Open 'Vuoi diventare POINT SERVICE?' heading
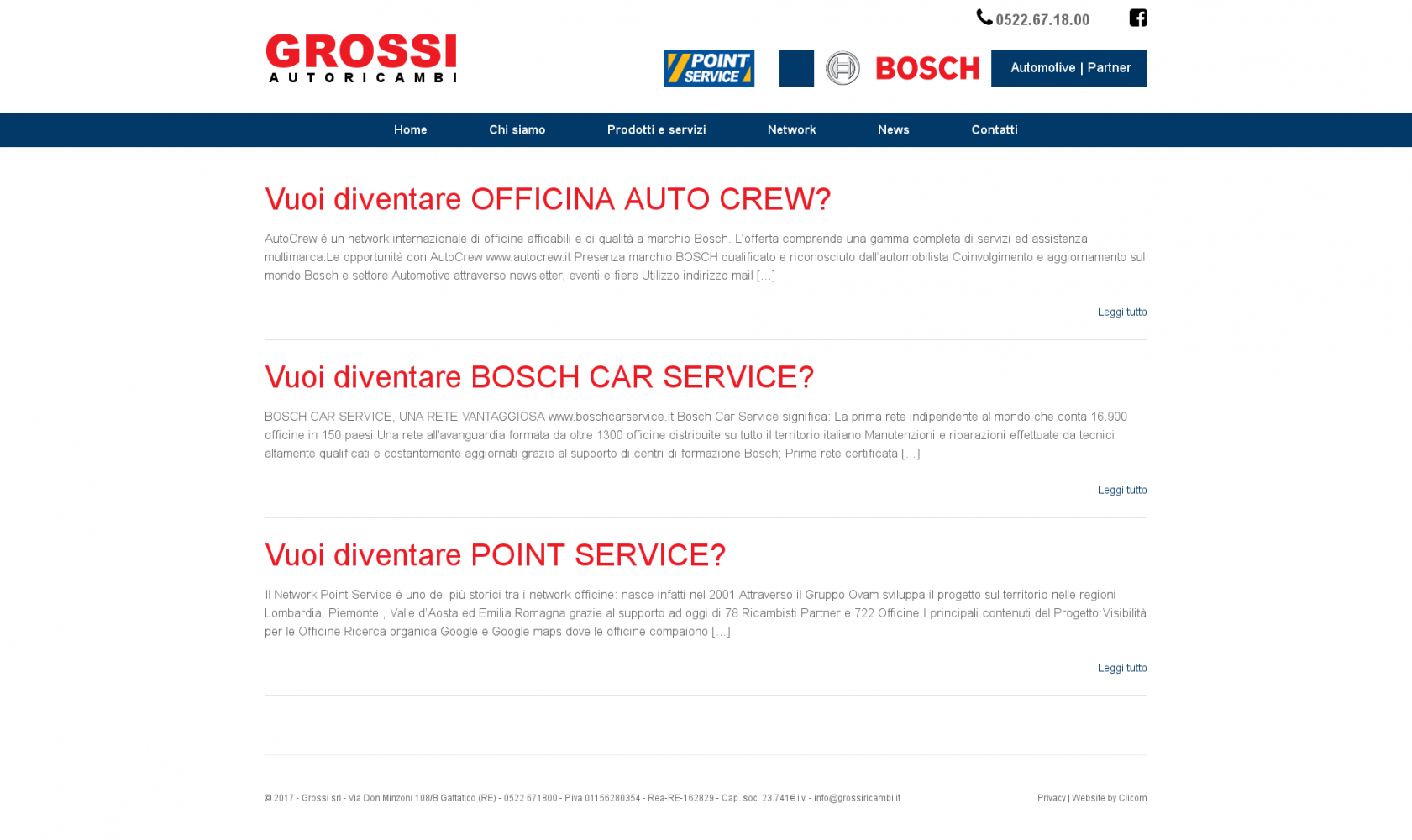This screenshot has height=840, width=1412. [x=496, y=555]
